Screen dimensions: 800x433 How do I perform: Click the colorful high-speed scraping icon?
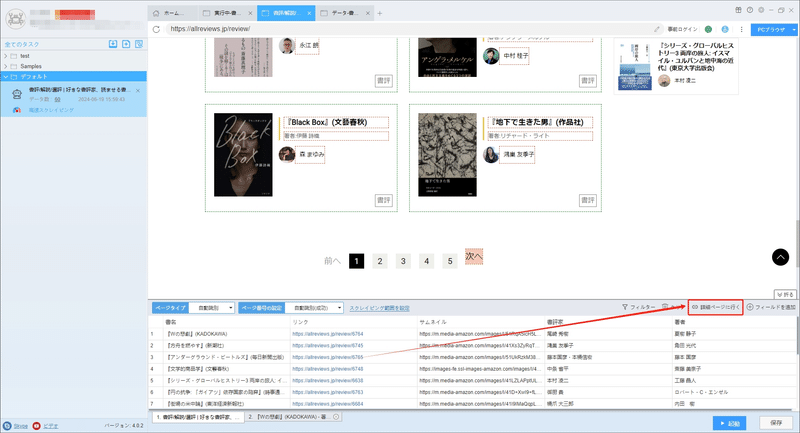coord(17,110)
